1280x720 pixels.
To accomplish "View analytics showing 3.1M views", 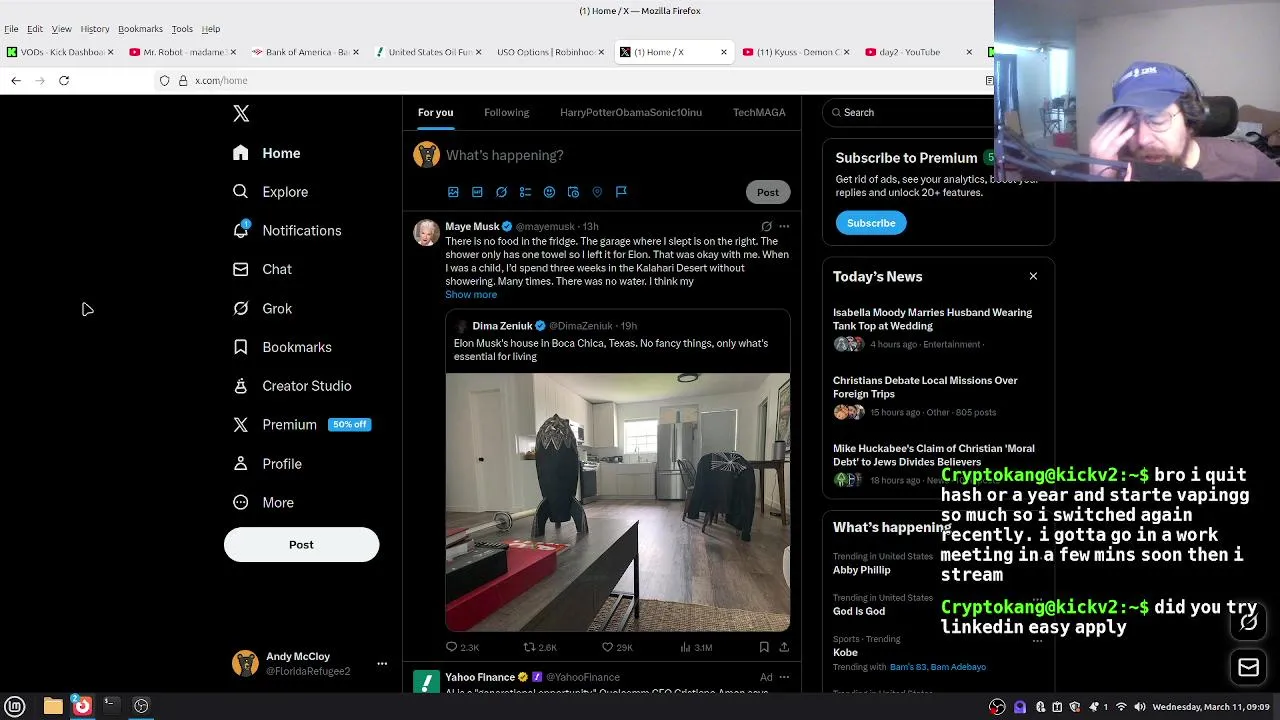I will [696, 647].
